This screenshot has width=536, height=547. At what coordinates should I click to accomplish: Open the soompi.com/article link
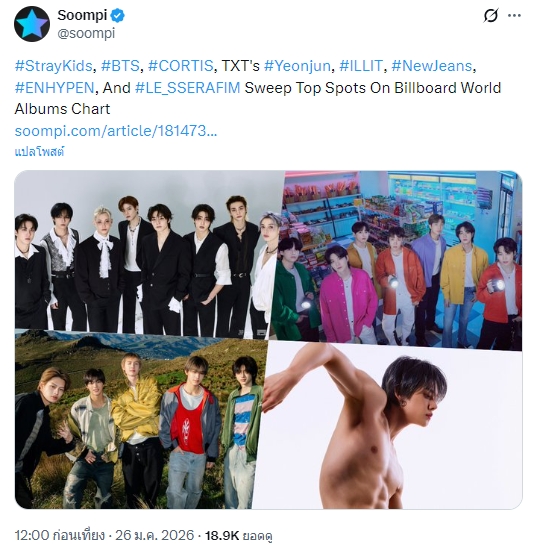click(116, 131)
